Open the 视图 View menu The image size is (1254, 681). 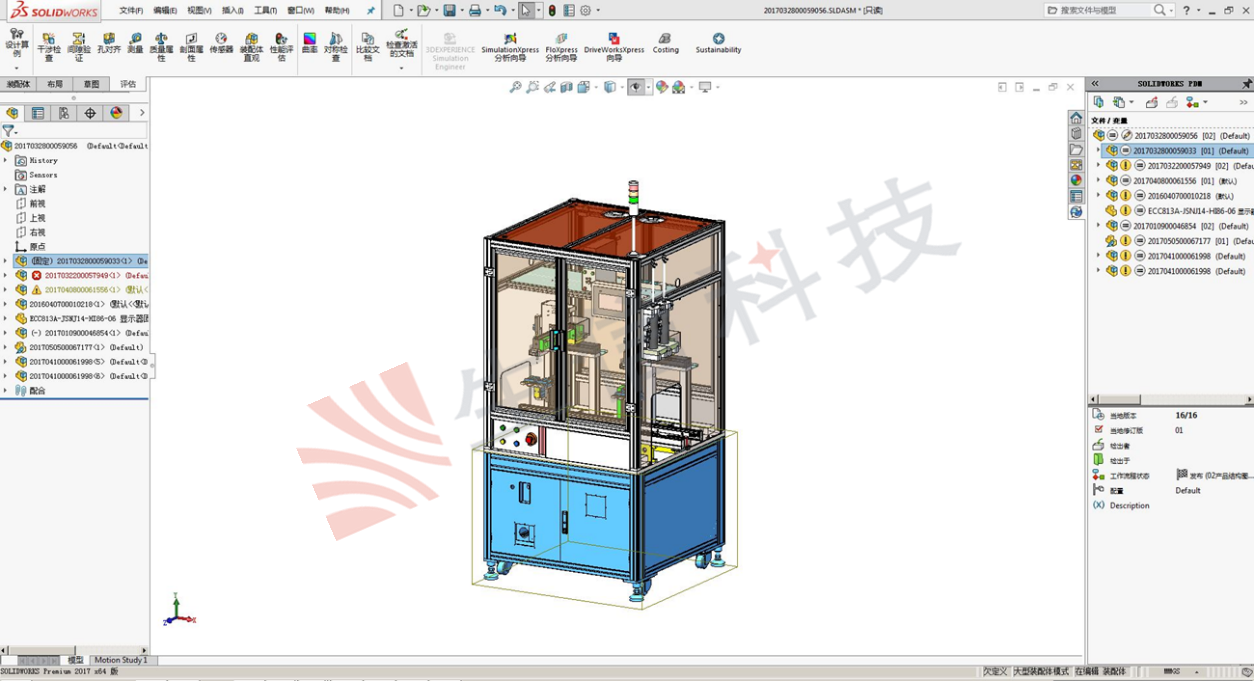(x=199, y=10)
